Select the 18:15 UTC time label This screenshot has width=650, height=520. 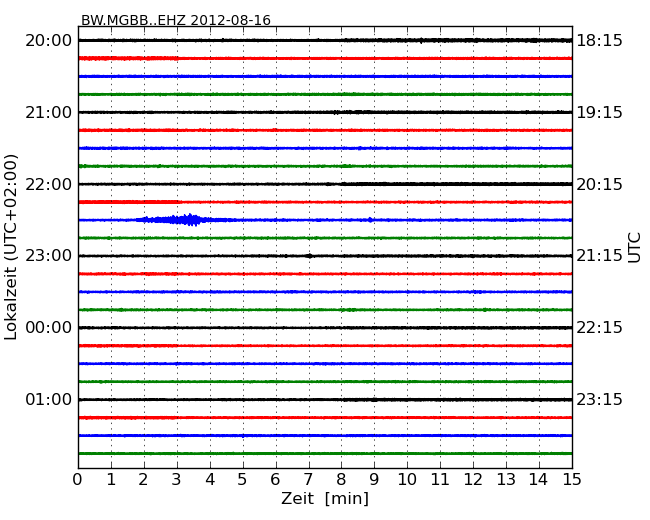click(599, 41)
